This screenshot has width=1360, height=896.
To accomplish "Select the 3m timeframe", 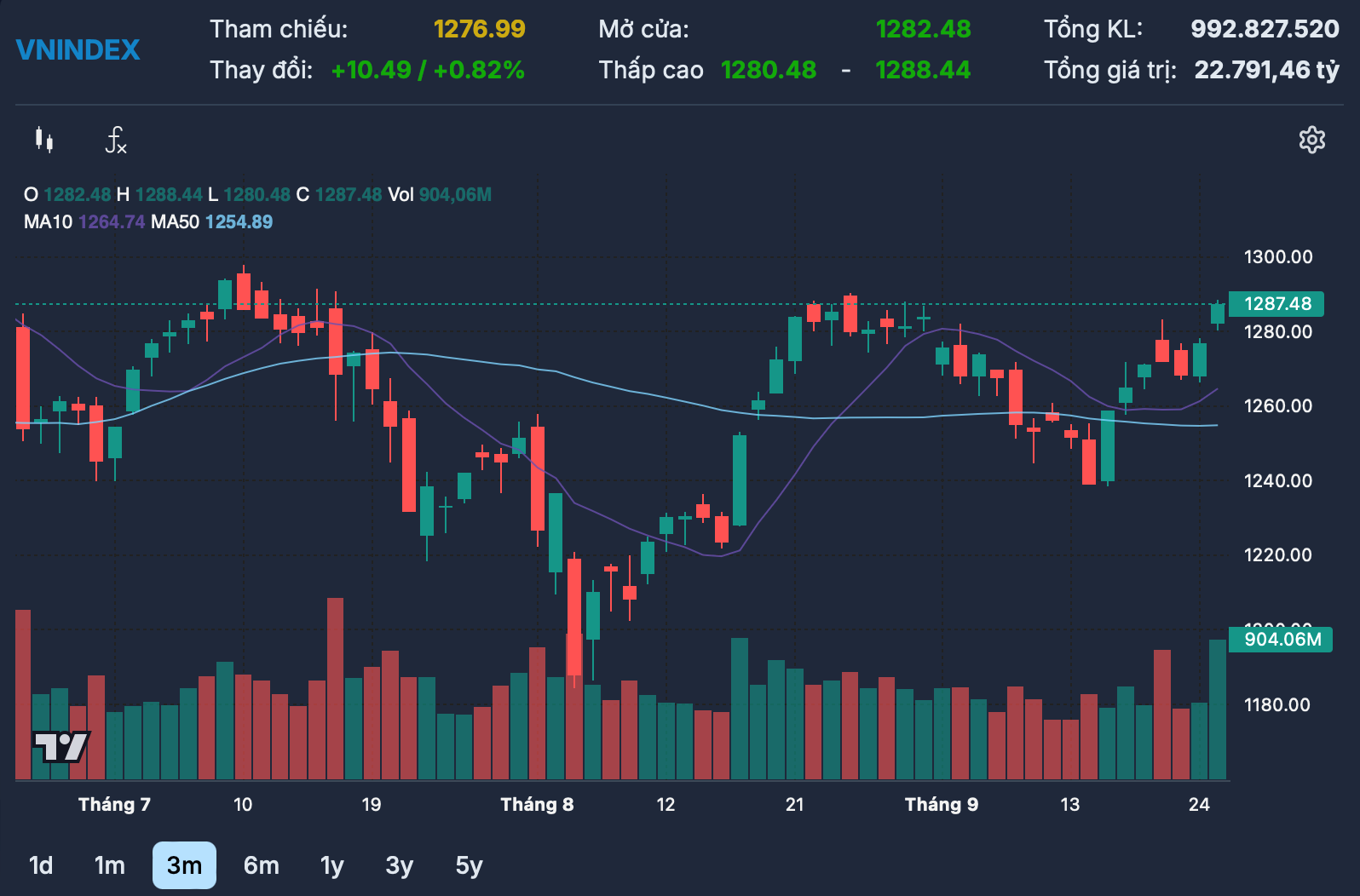I will pyautogui.click(x=184, y=865).
